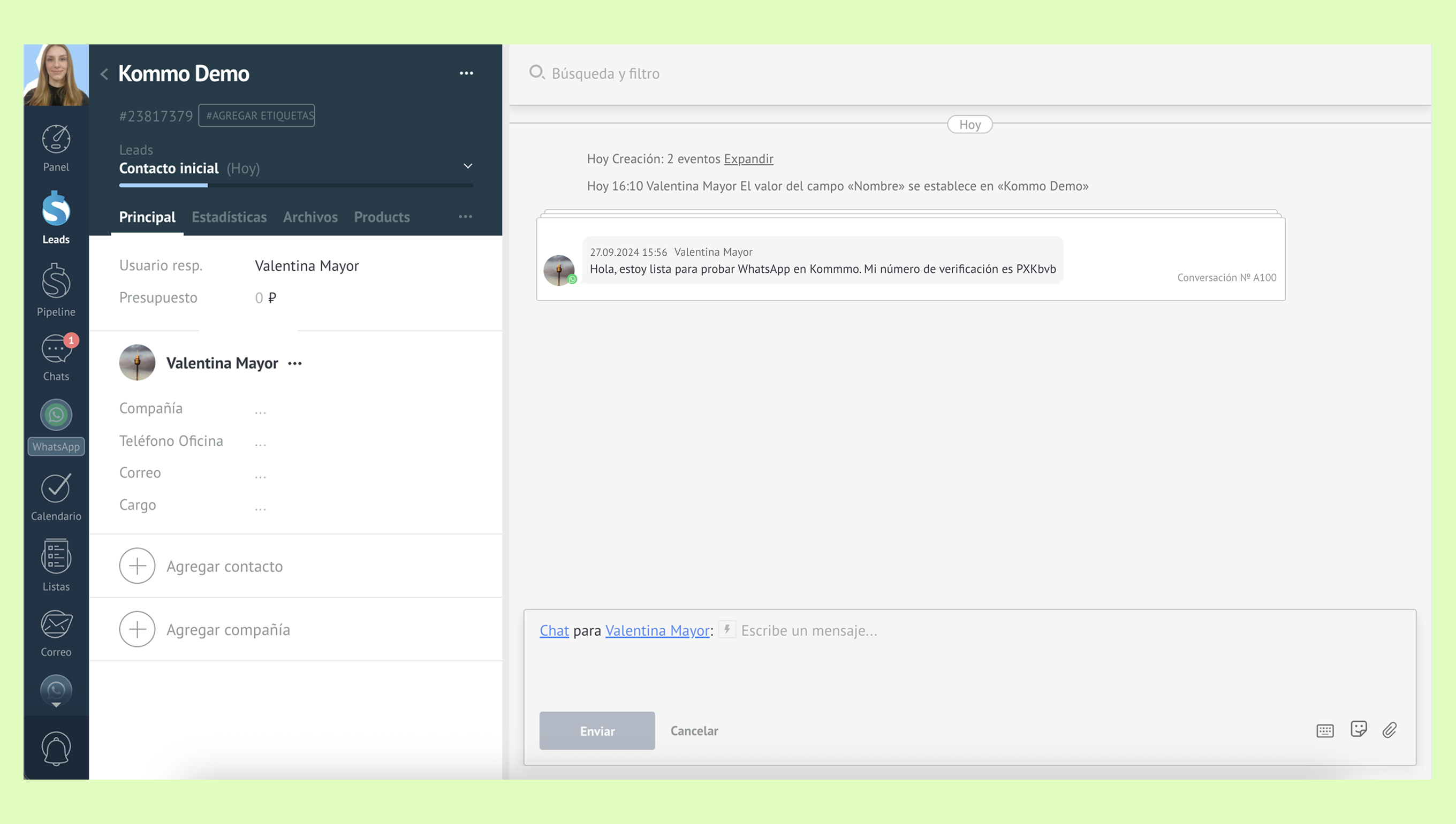
Task: Open more tabs ellipsis next to Products
Action: (465, 217)
